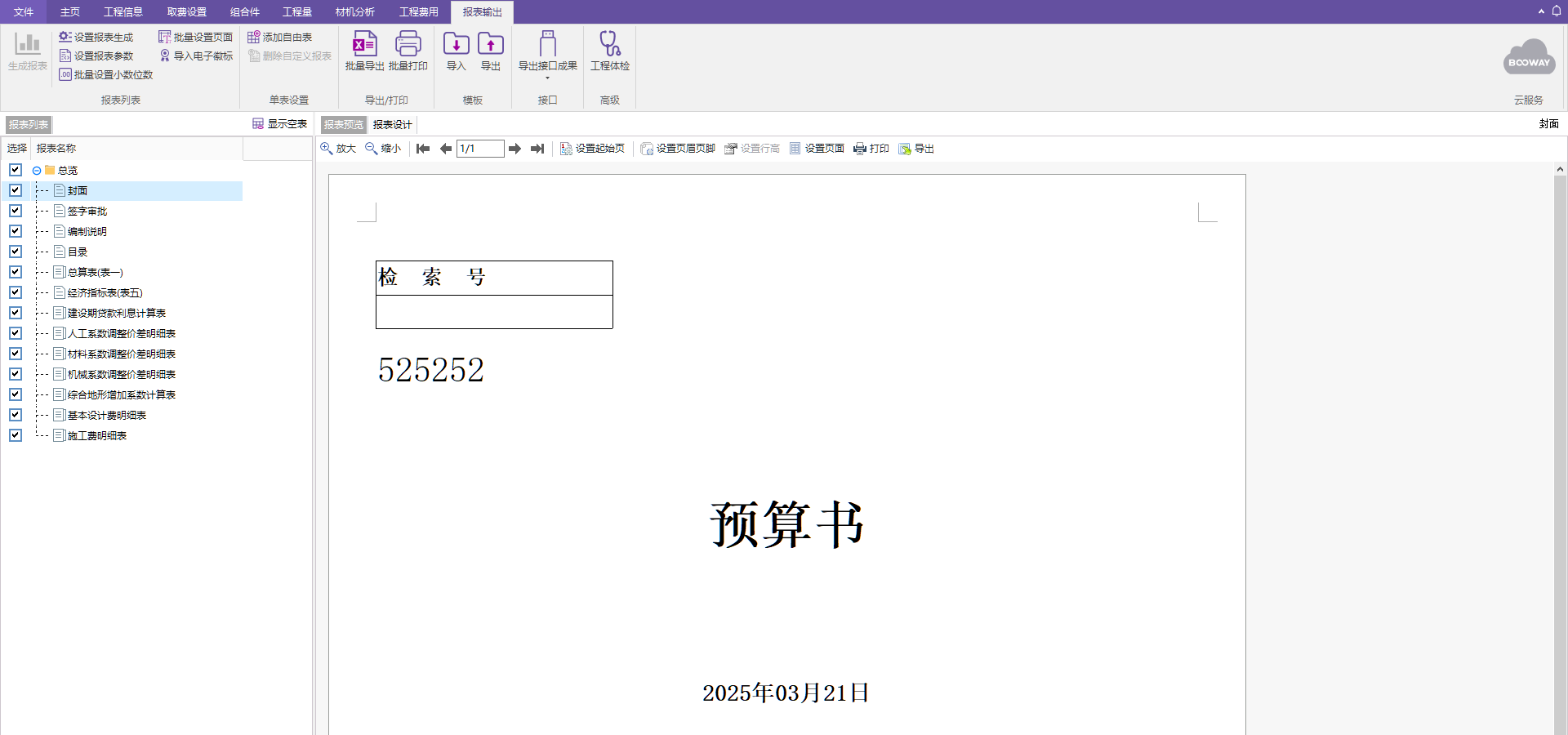The image size is (1568, 735).
Task: Collapse the ribbon with top-right chevron
Action: (x=1541, y=11)
